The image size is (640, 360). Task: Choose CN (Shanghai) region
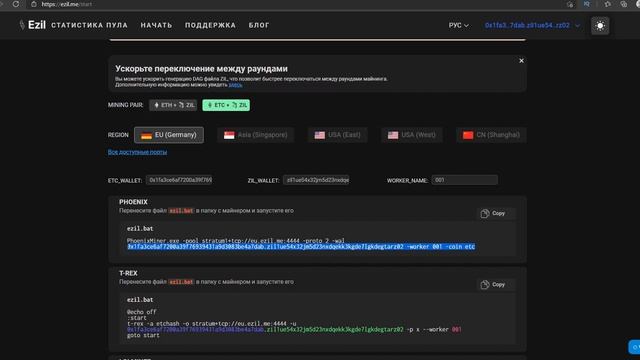click(x=491, y=135)
